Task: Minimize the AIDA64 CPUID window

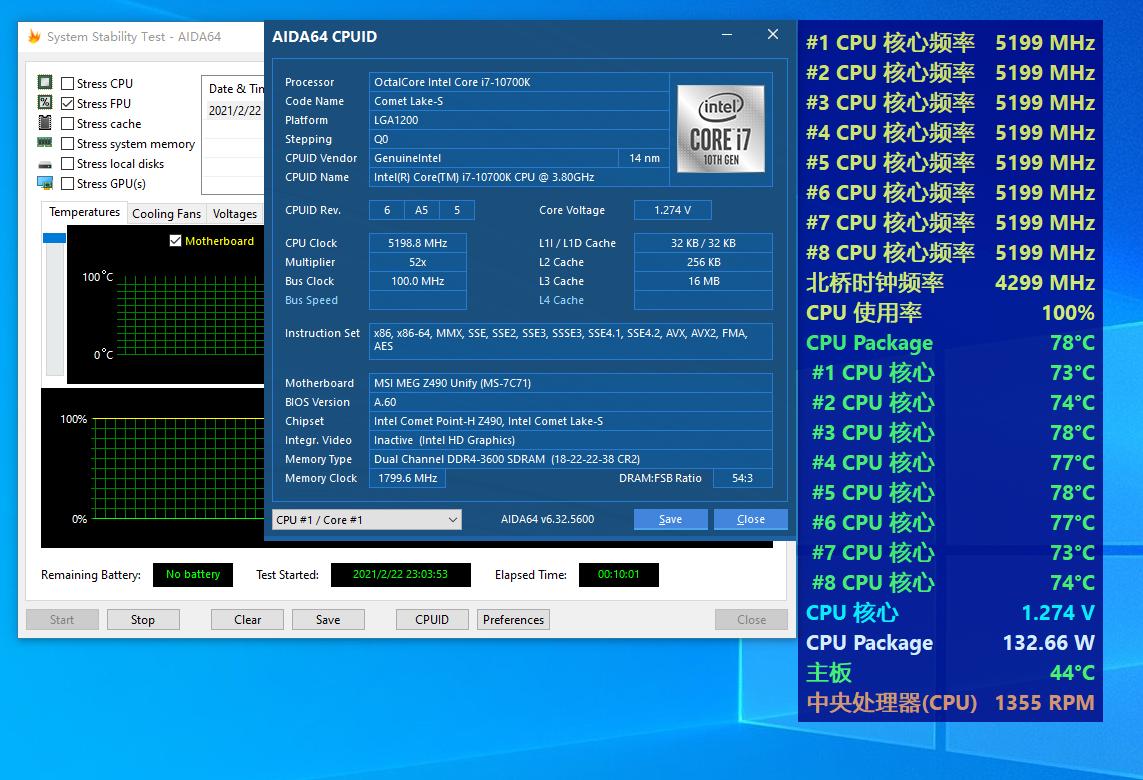Action: pyautogui.click(x=727, y=34)
